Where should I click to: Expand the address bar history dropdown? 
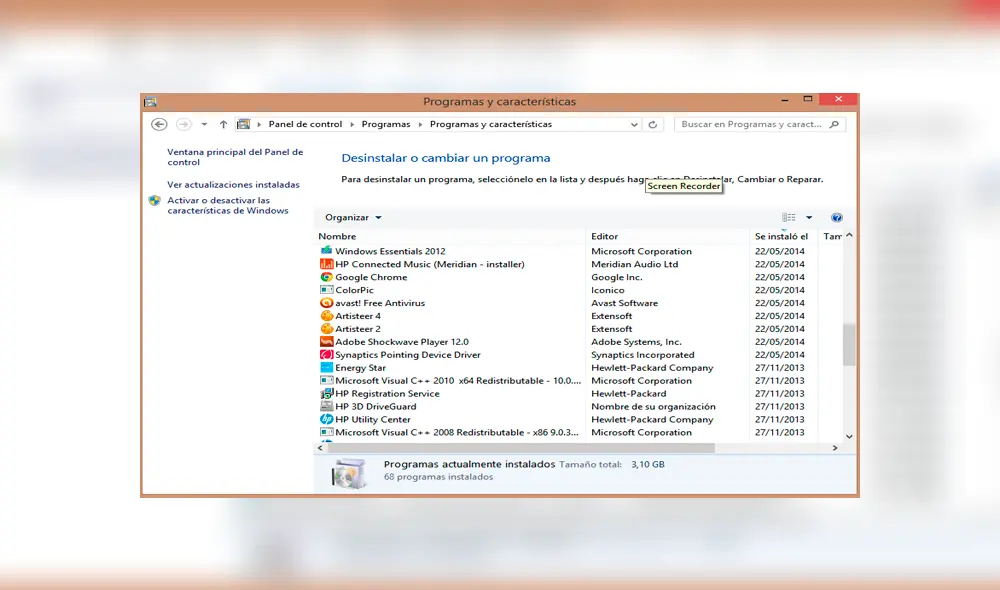(634, 123)
